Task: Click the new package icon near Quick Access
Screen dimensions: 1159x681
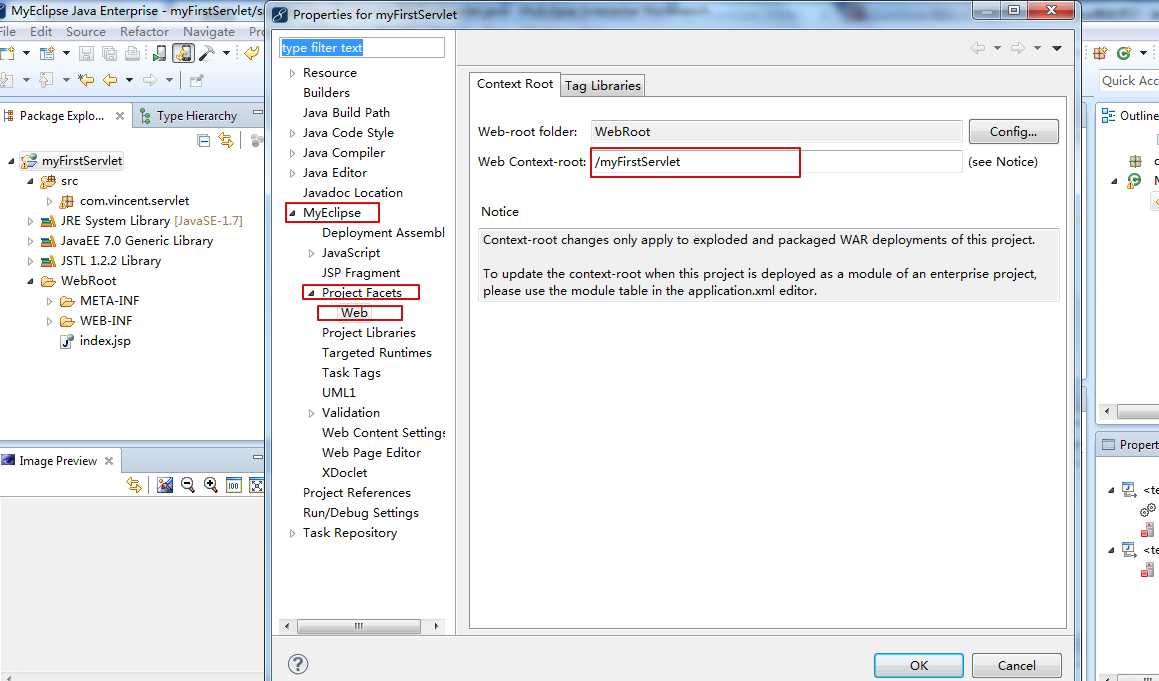Action: tap(1101, 53)
